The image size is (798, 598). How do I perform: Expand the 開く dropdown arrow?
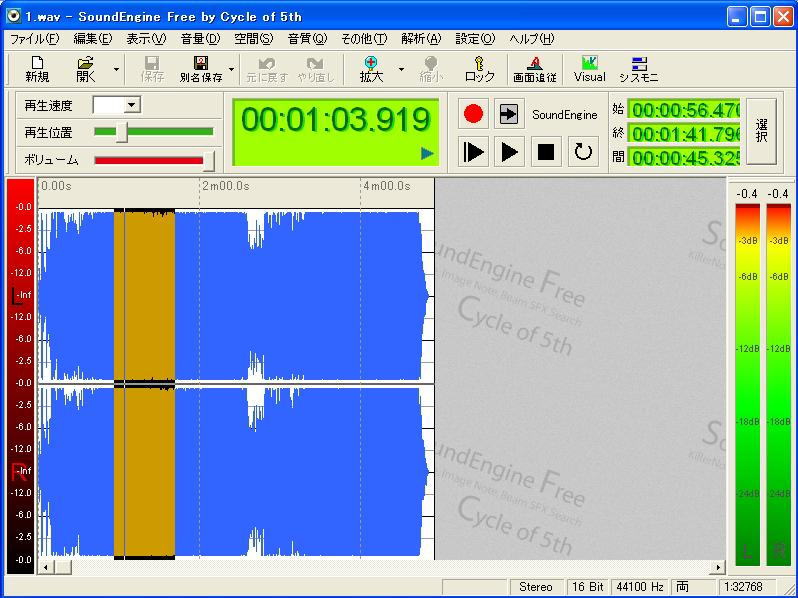pos(117,69)
